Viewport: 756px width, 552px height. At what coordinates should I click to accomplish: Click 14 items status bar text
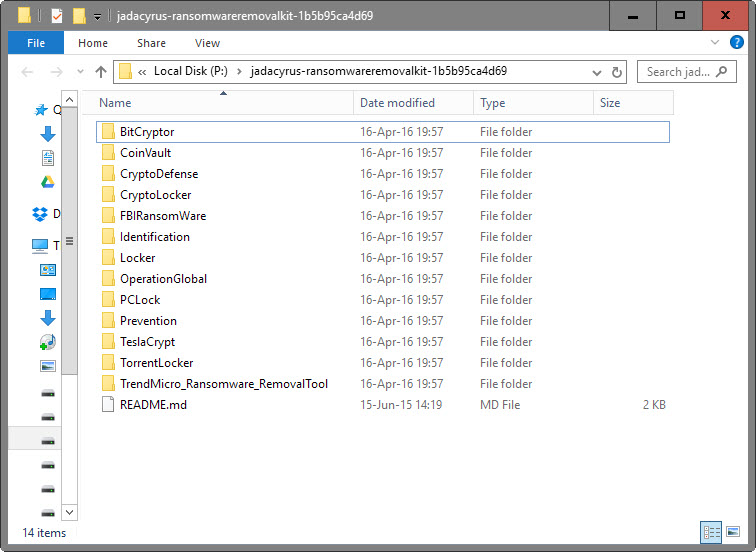point(44,533)
